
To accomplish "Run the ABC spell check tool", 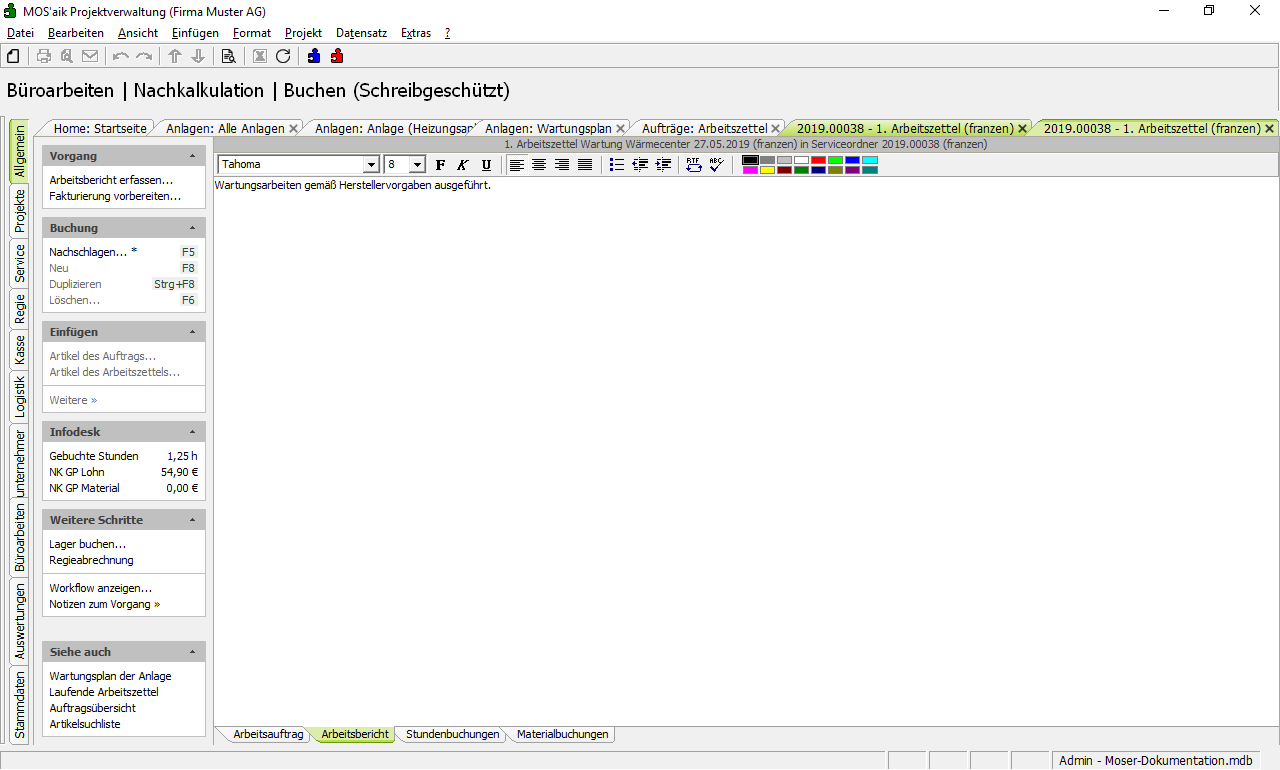I will [716, 165].
